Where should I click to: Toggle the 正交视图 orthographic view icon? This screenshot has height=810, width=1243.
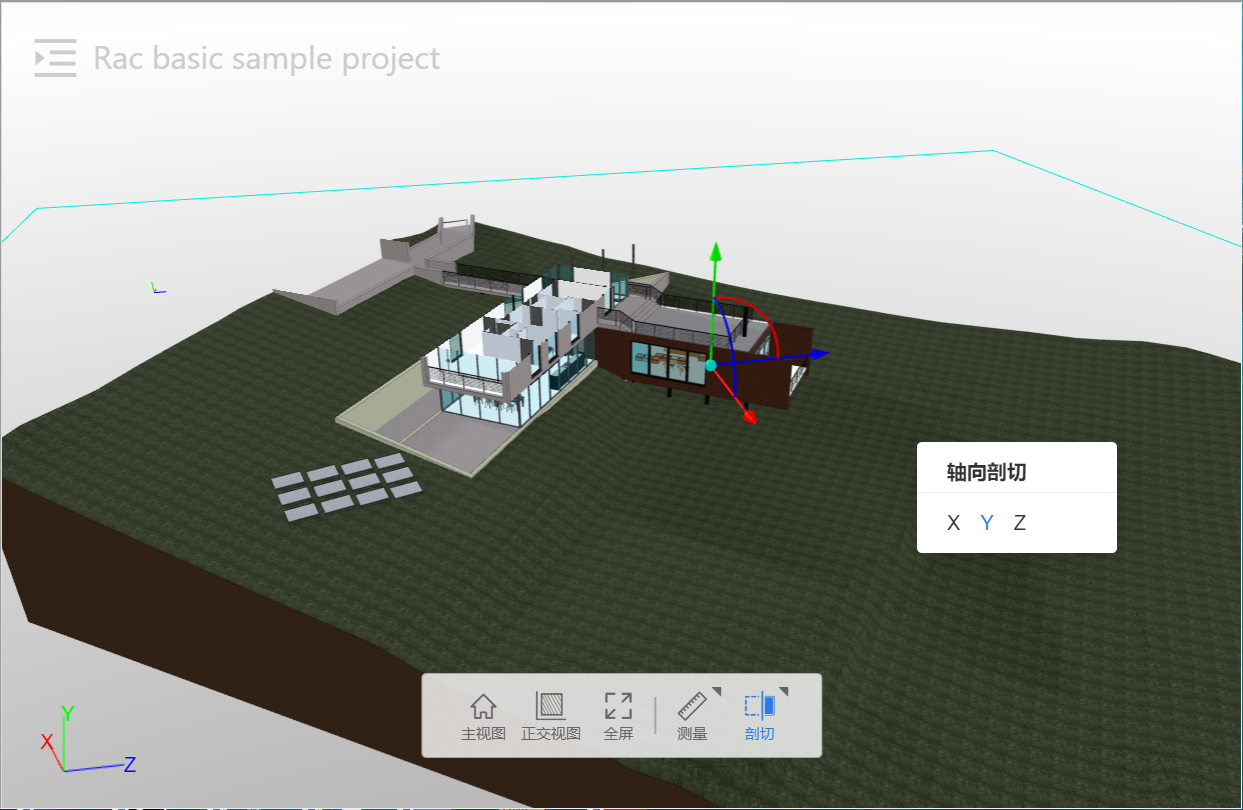[550, 706]
